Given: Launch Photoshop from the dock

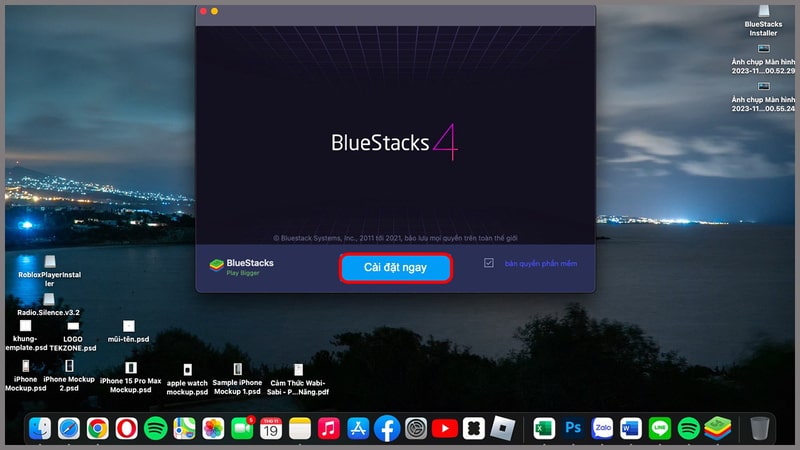Looking at the screenshot, I should [573, 428].
